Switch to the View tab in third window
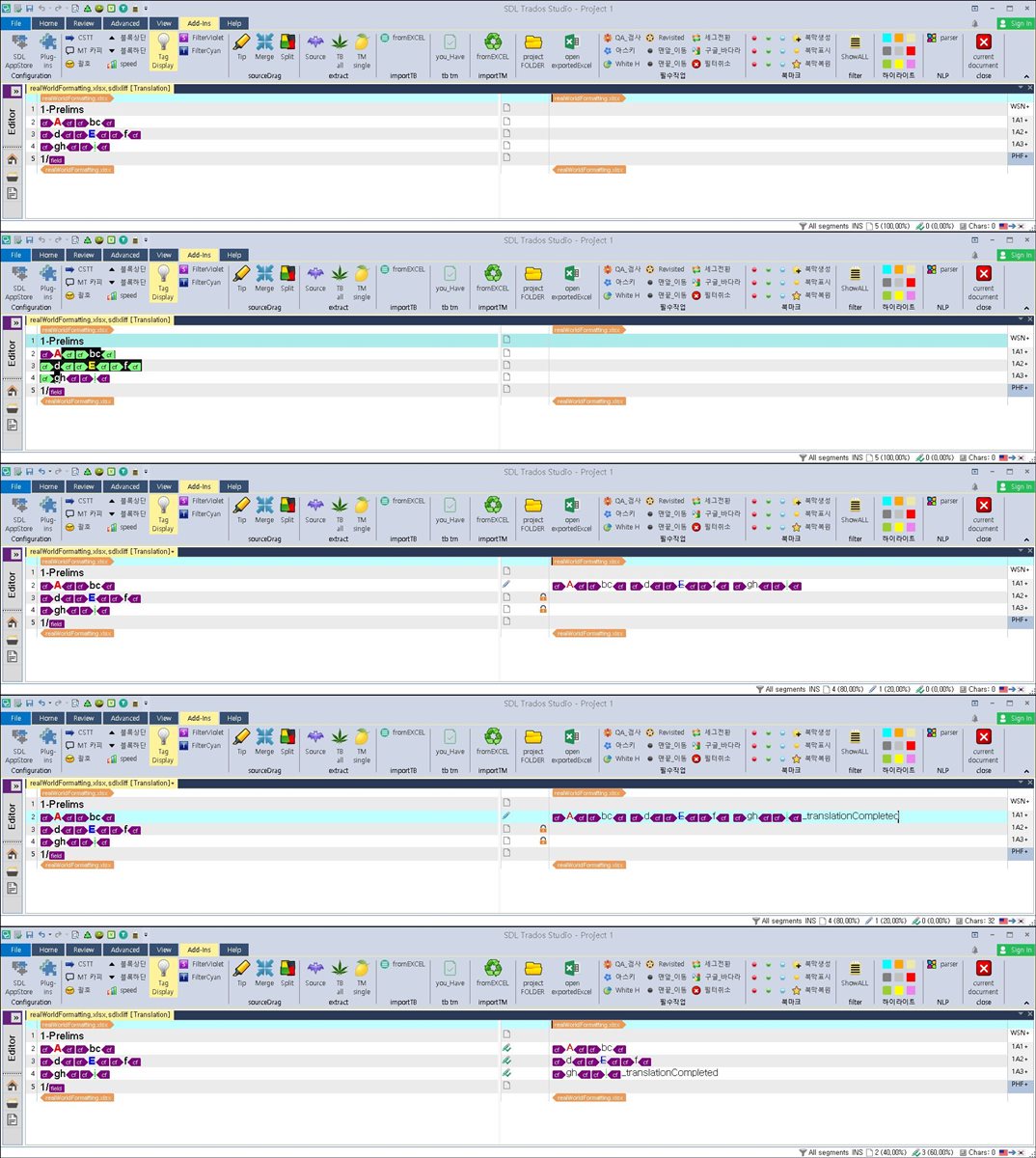1036x1158 pixels. [164, 486]
